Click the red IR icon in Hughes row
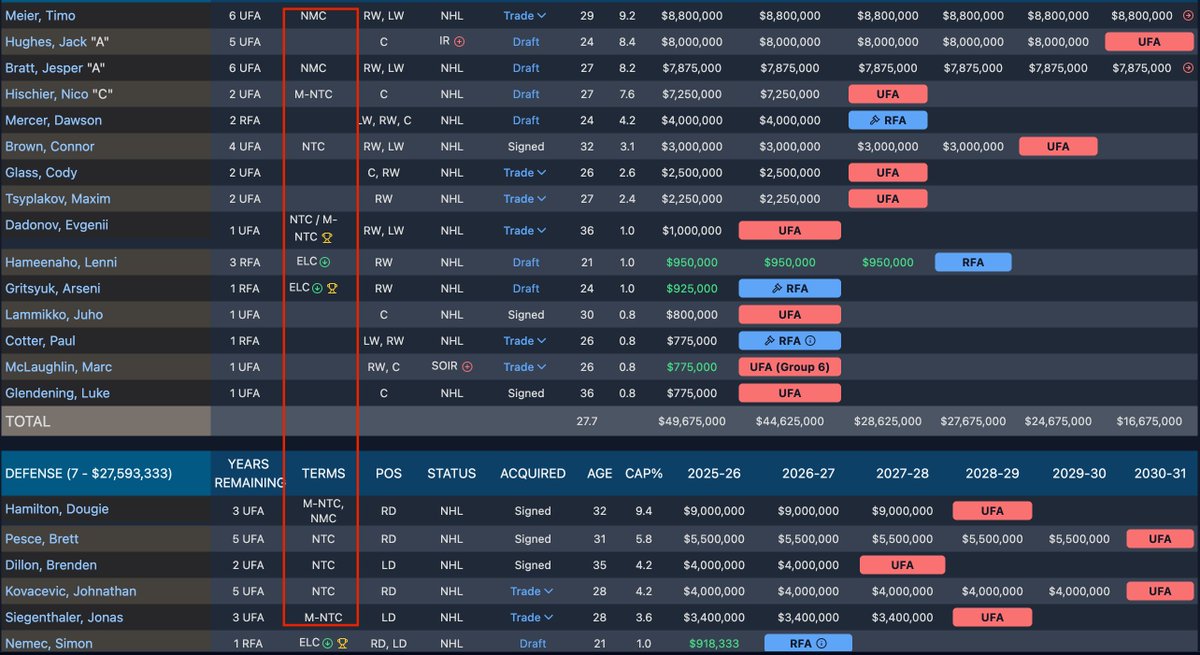Viewport: 1200px width, 655px height. click(460, 42)
